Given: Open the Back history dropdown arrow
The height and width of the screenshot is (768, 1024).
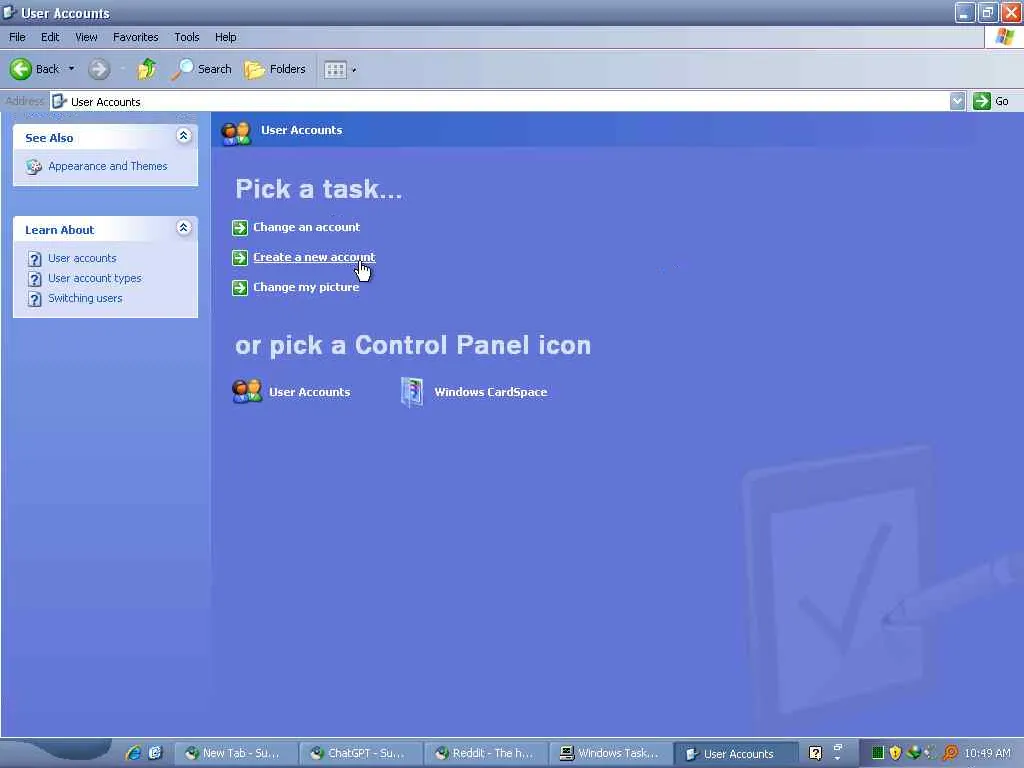Looking at the screenshot, I should click(71, 69).
